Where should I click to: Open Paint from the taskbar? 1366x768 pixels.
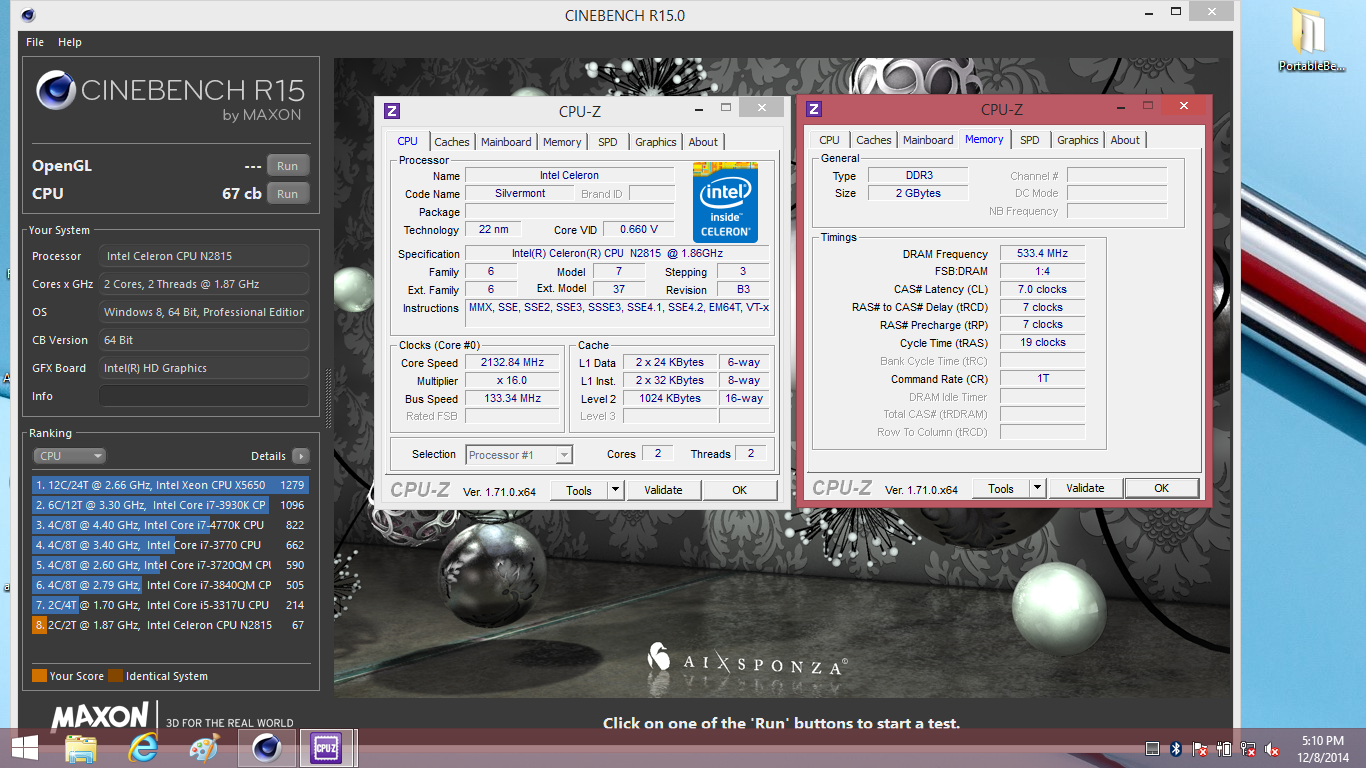(203, 748)
